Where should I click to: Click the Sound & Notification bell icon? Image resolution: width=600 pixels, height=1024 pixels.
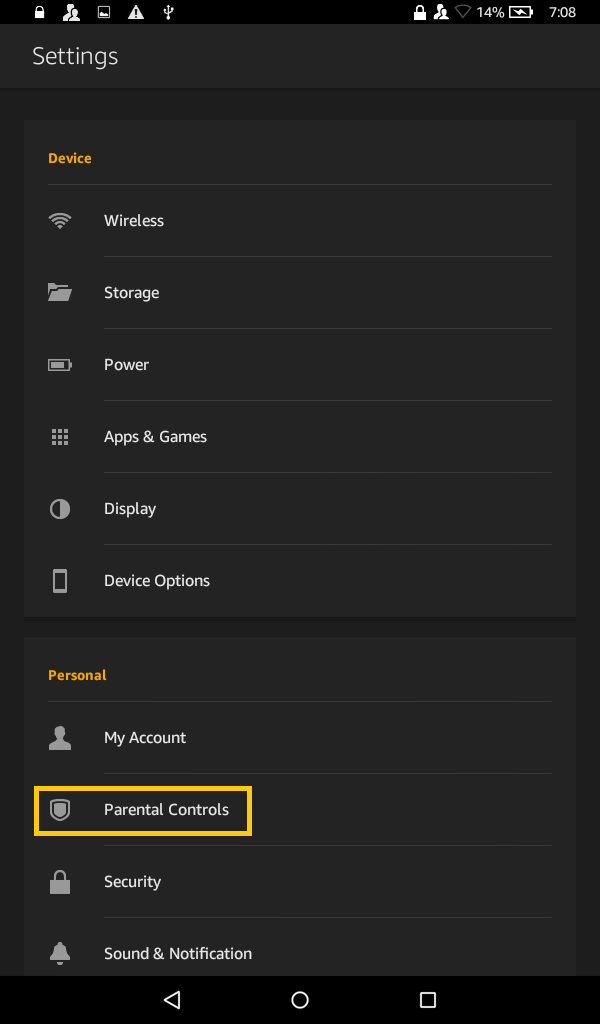pos(60,953)
